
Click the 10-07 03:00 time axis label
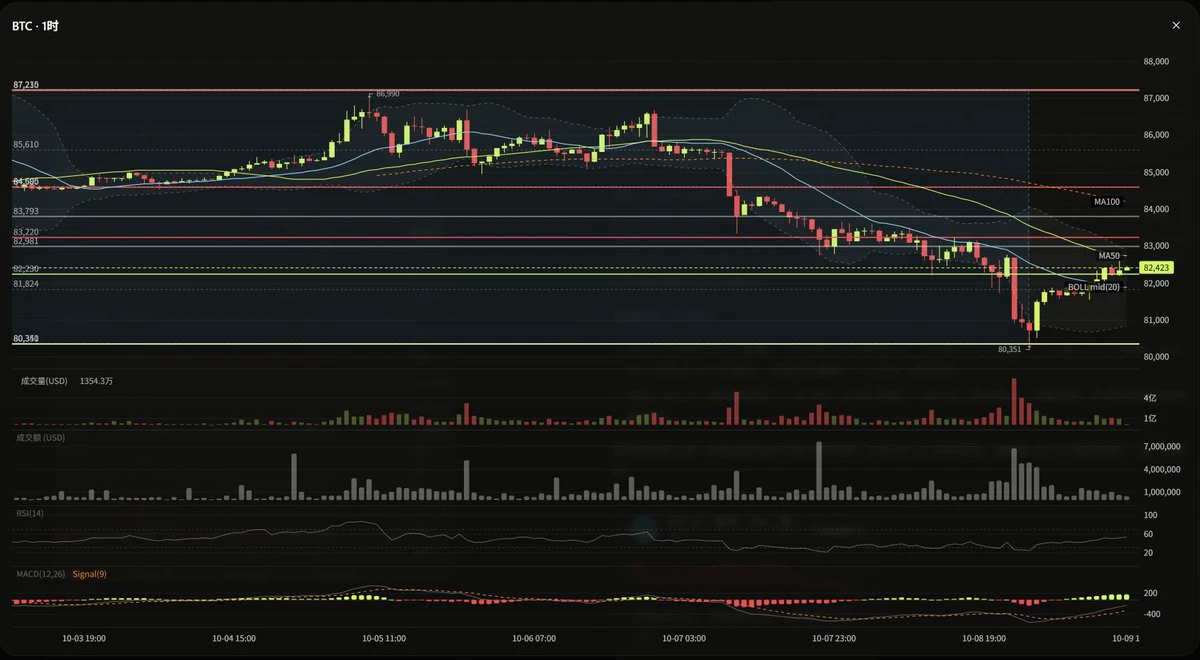click(684, 638)
